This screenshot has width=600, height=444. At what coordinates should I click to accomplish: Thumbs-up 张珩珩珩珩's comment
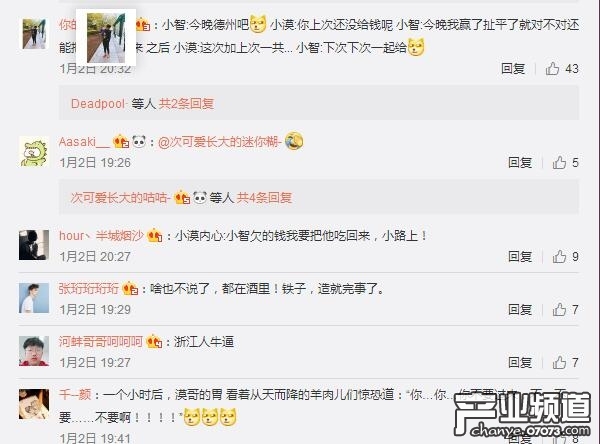click(x=559, y=309)
